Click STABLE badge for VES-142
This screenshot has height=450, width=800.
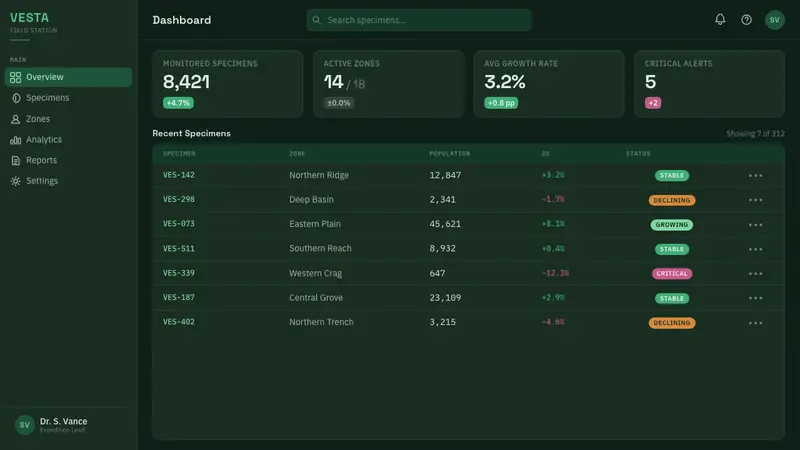pos(671,176)
